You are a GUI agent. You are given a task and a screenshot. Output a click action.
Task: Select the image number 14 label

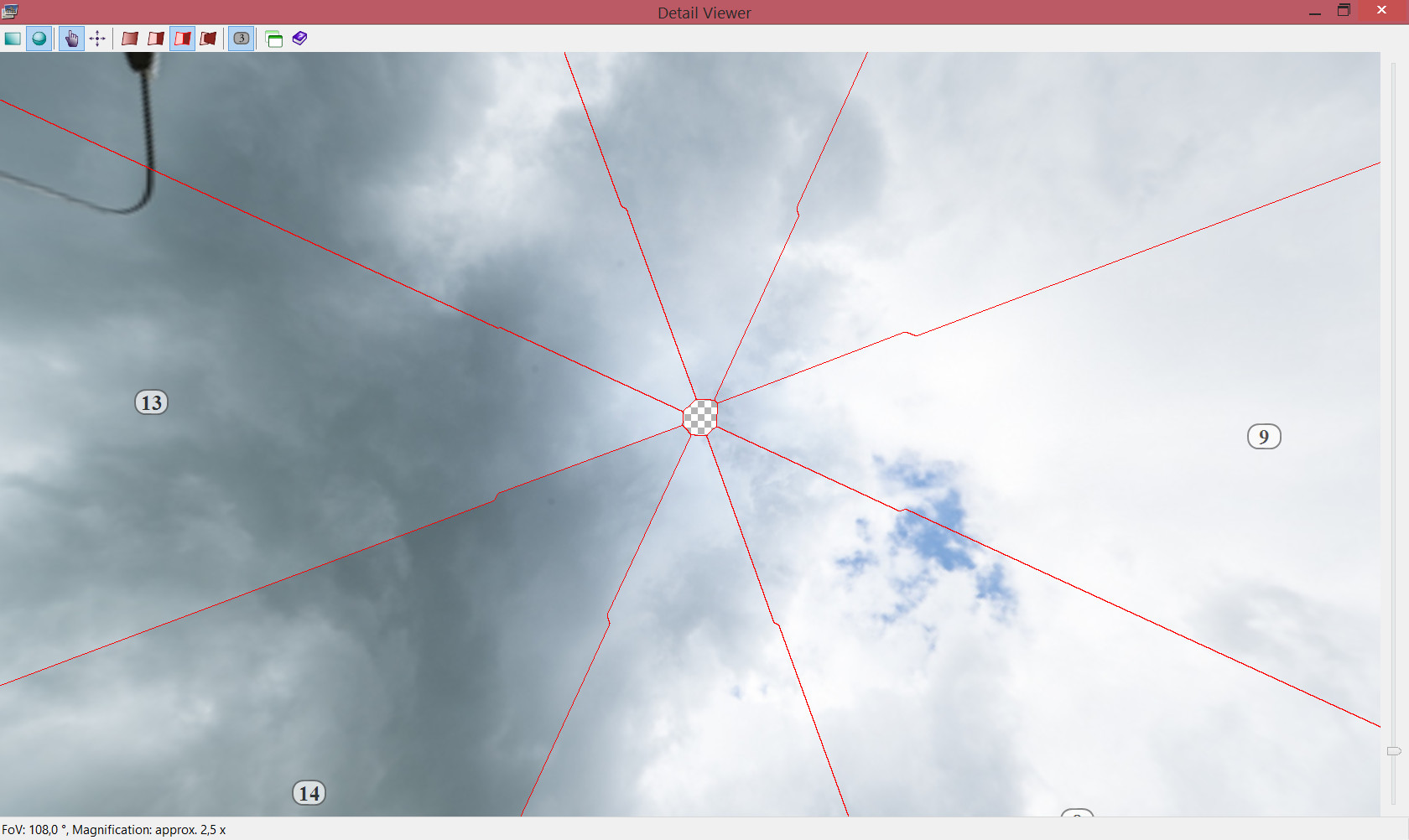[x=309, y=793]
